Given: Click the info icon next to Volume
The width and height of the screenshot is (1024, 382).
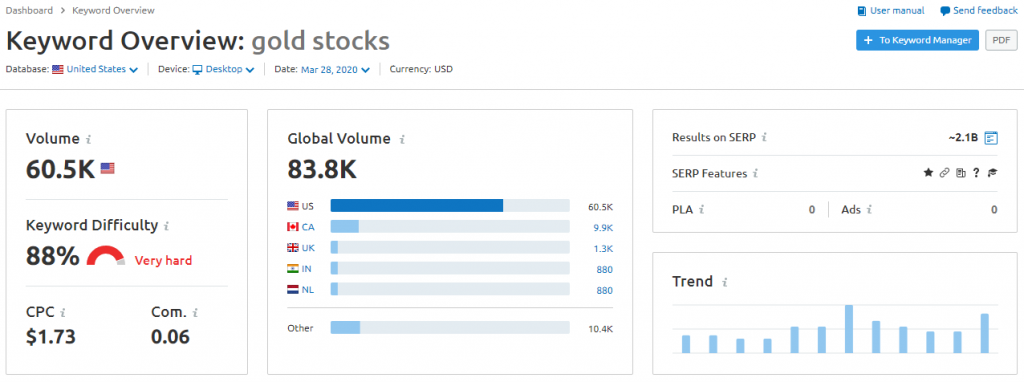Looking at the screenshot, I should point(89,139).
